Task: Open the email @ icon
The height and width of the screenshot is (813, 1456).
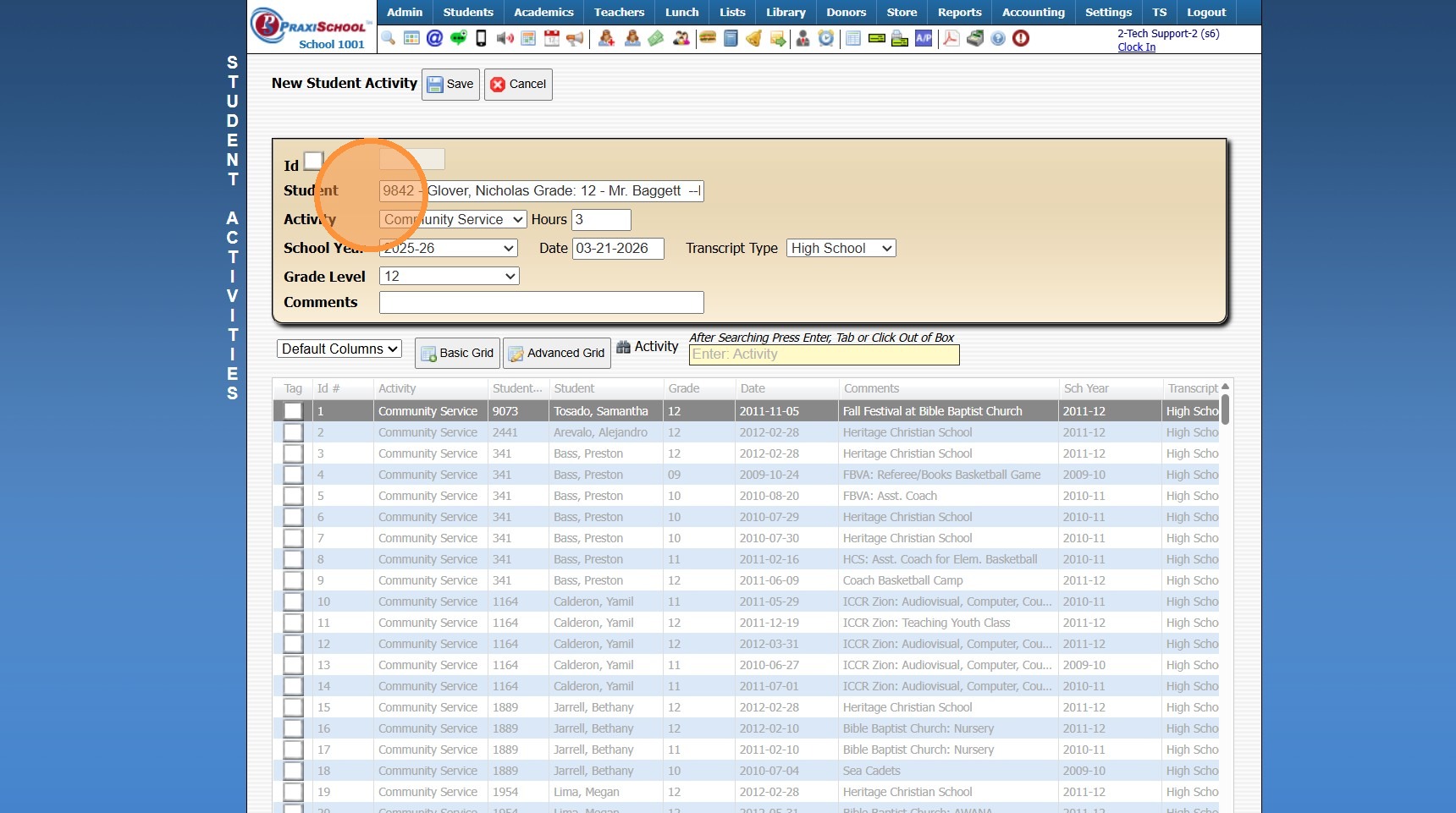Action: point(434,38)
